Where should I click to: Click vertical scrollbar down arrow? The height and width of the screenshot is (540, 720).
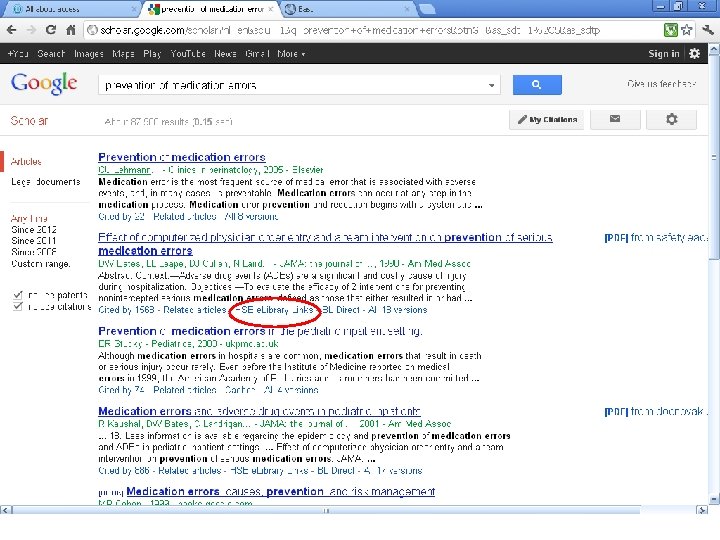click(714, 500)
